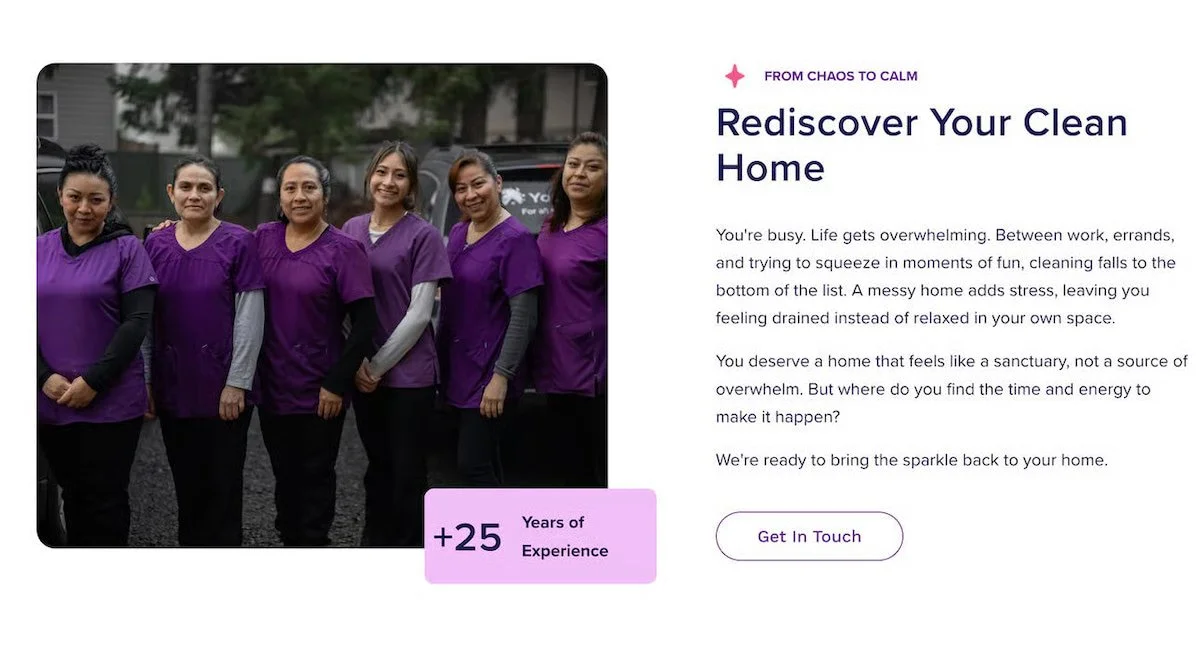The width and height of the screenshot is (1200, 645).
Task: Click the sentence We're ready to bring sparkle
Action: 912,461
